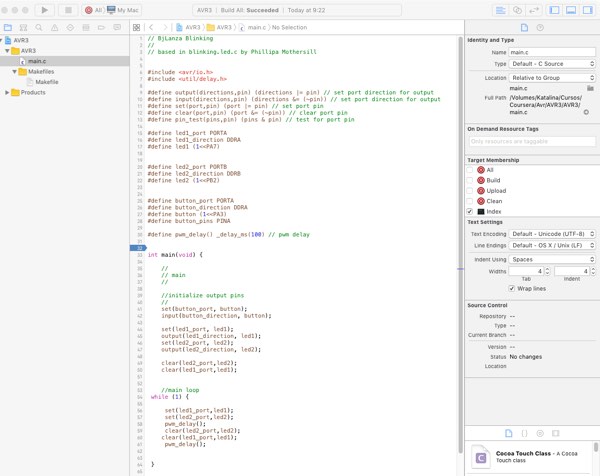
Task: Toggle Upload target membership checkbox
Action: pyautogui.click(x=470, y=191)
